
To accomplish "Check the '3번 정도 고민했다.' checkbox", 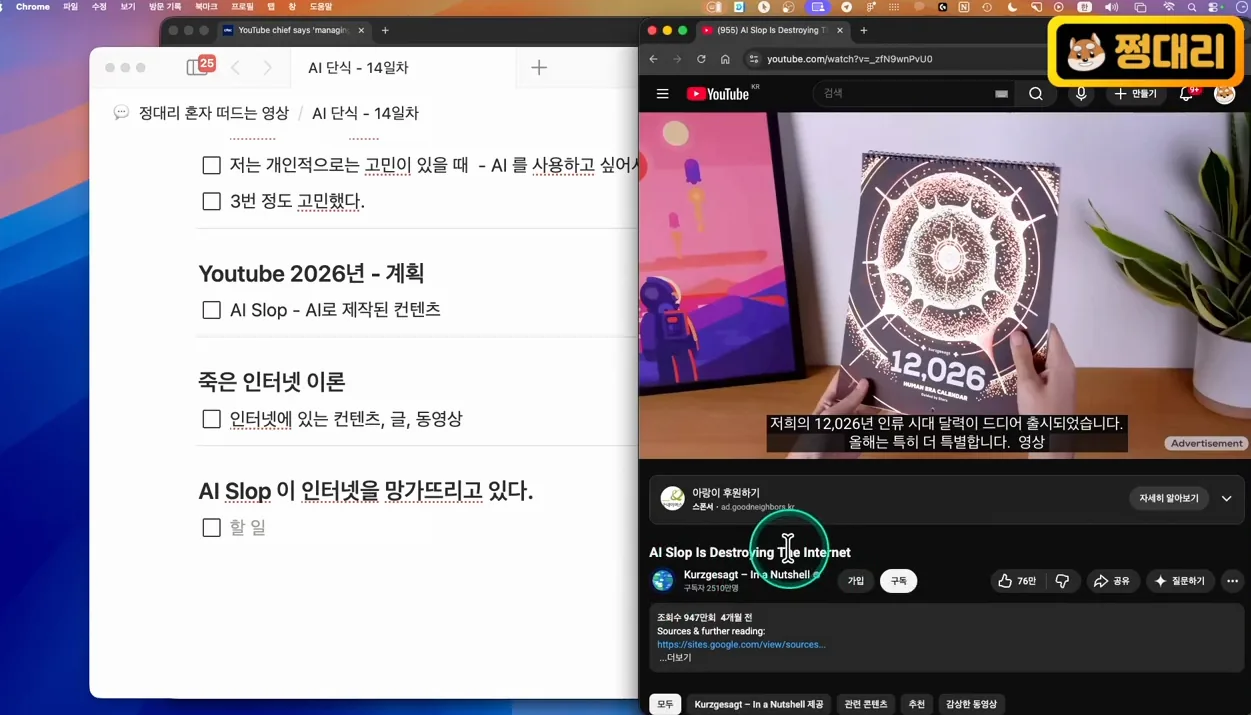I will coord(211,201).
